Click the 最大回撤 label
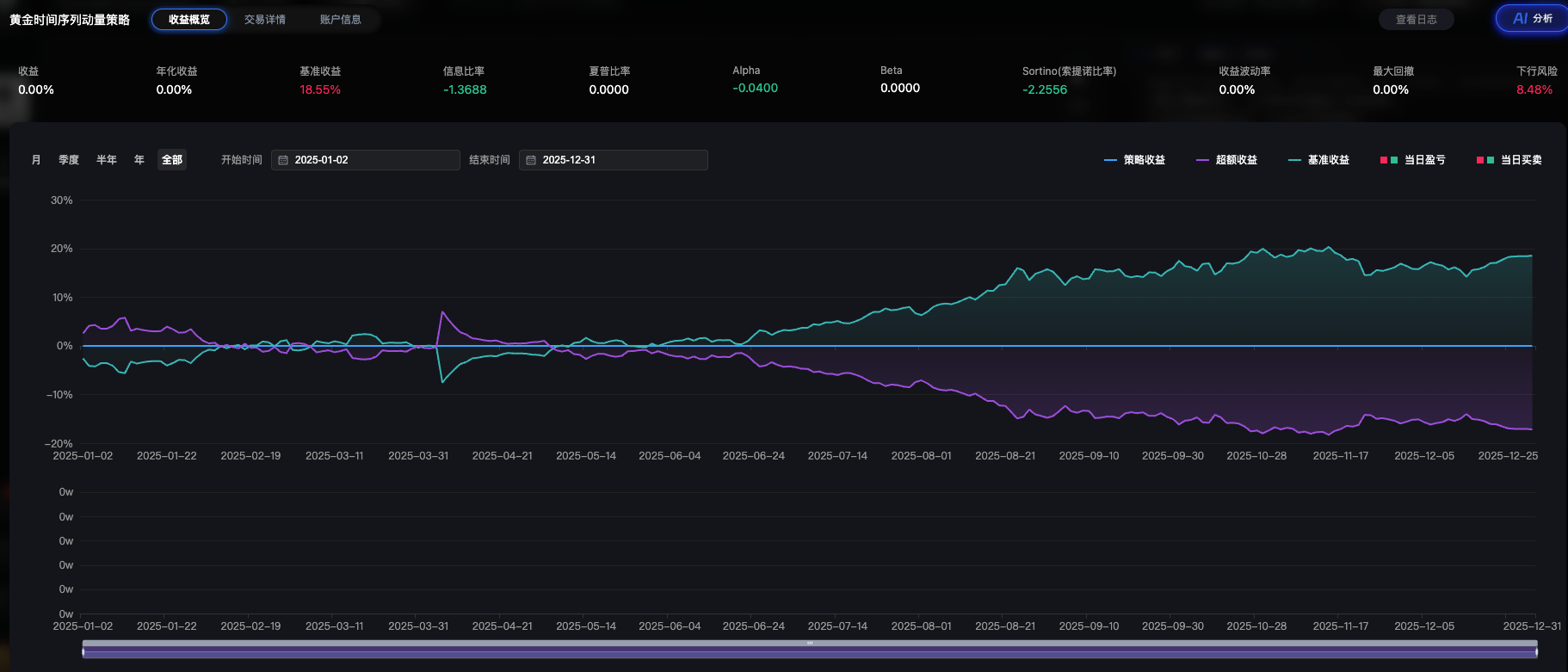Image resolution: width=1568 pixels, height=672 pixels. tap(1393, 71)
